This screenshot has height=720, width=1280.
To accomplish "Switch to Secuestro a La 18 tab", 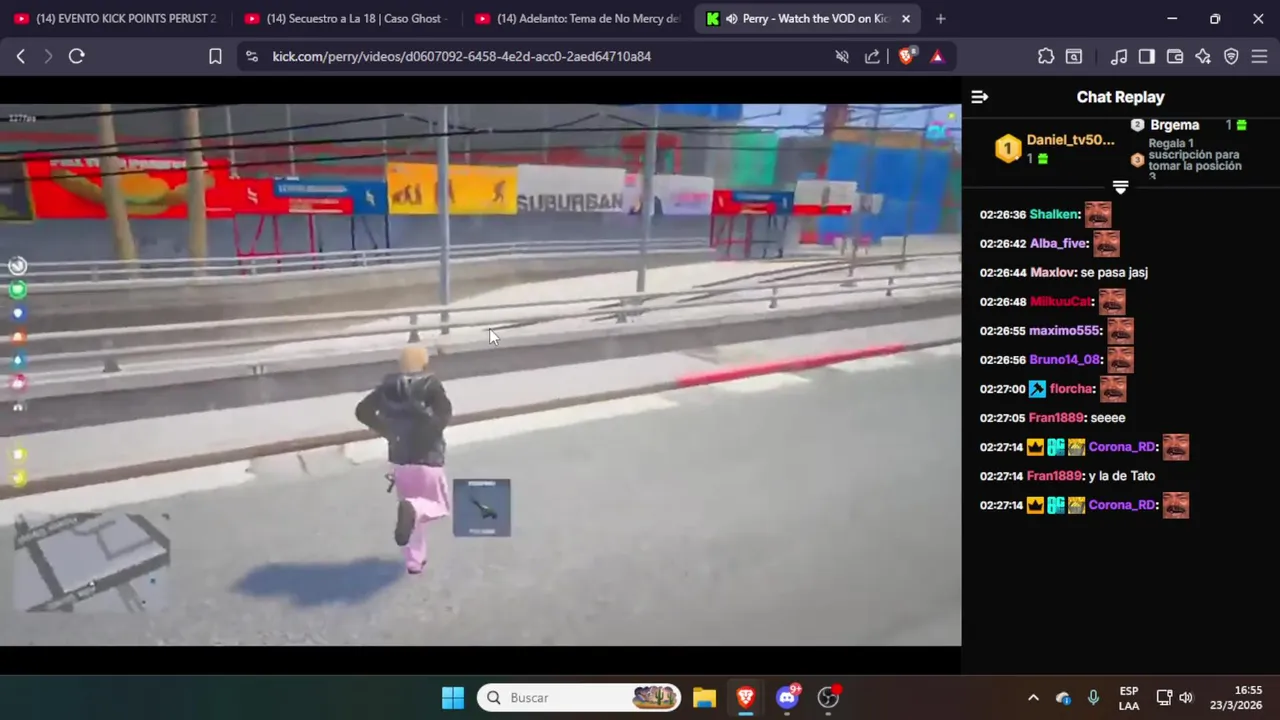I will coord(345,18).
